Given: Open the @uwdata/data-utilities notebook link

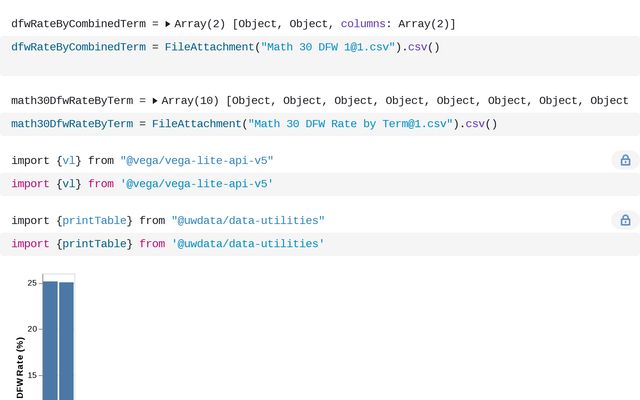Looking at the screenshot, I should pyautogui.click(x=248, y=220).
